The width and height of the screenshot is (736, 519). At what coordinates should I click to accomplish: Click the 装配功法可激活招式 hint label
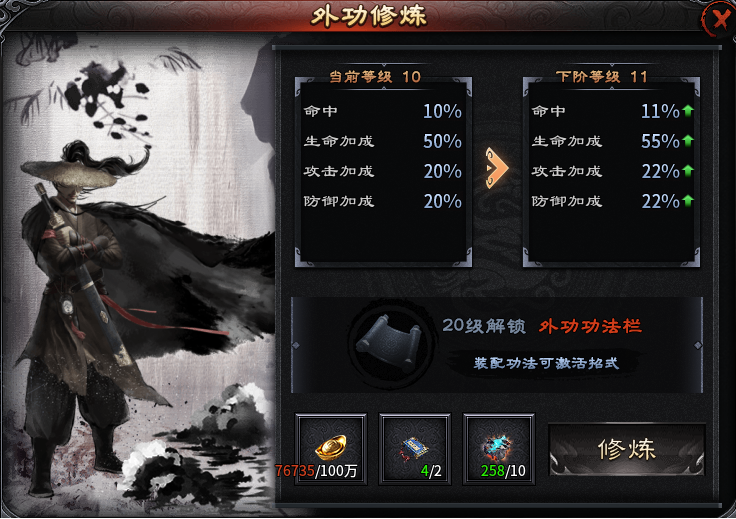(x=546, y=363)
